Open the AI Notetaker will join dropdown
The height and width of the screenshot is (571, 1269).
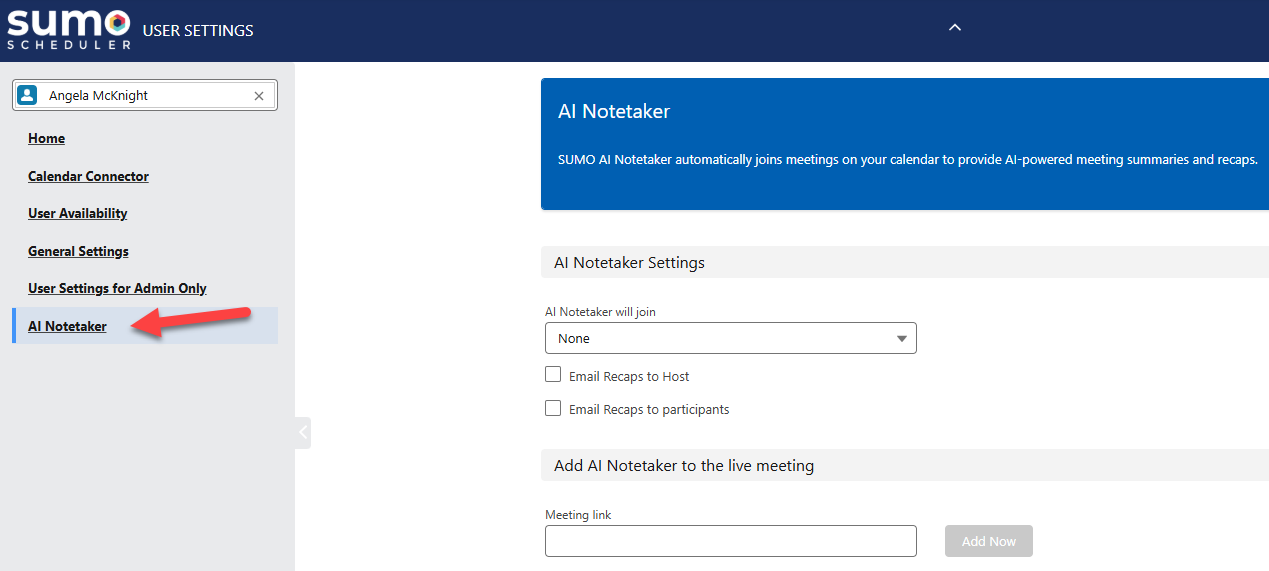tap(730, 339)
